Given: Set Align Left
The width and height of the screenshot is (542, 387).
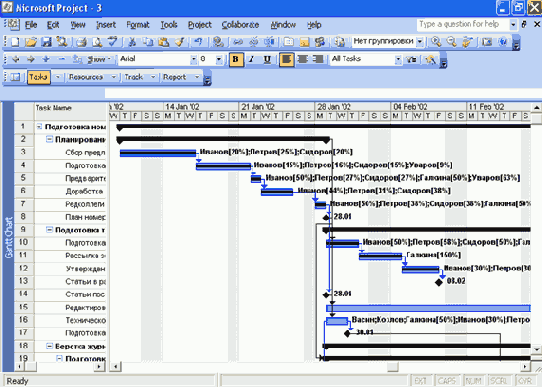Looking at the screenshot, I should (x=287, y=59).
